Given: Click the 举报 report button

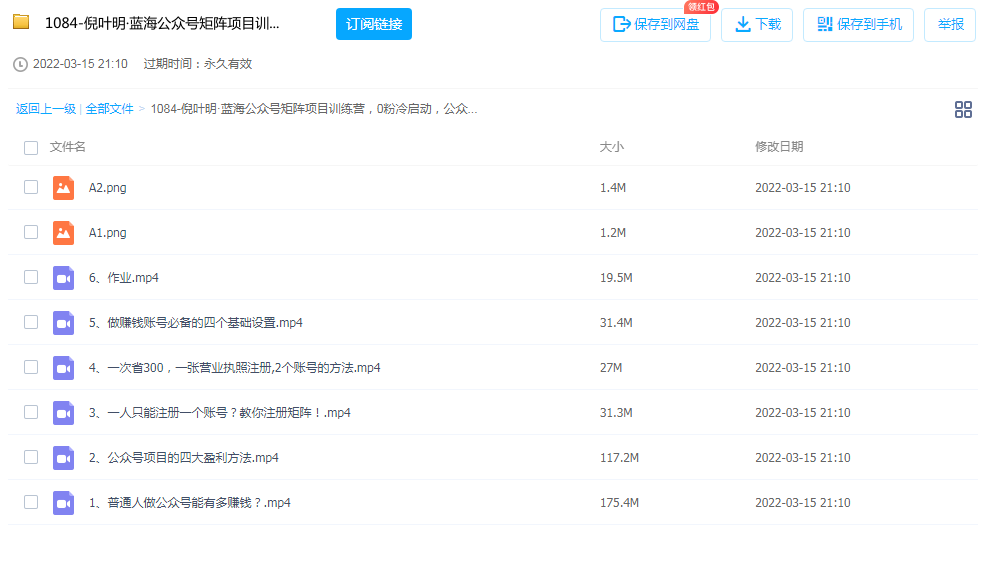Looking at the screenshot, I should 950,25.
